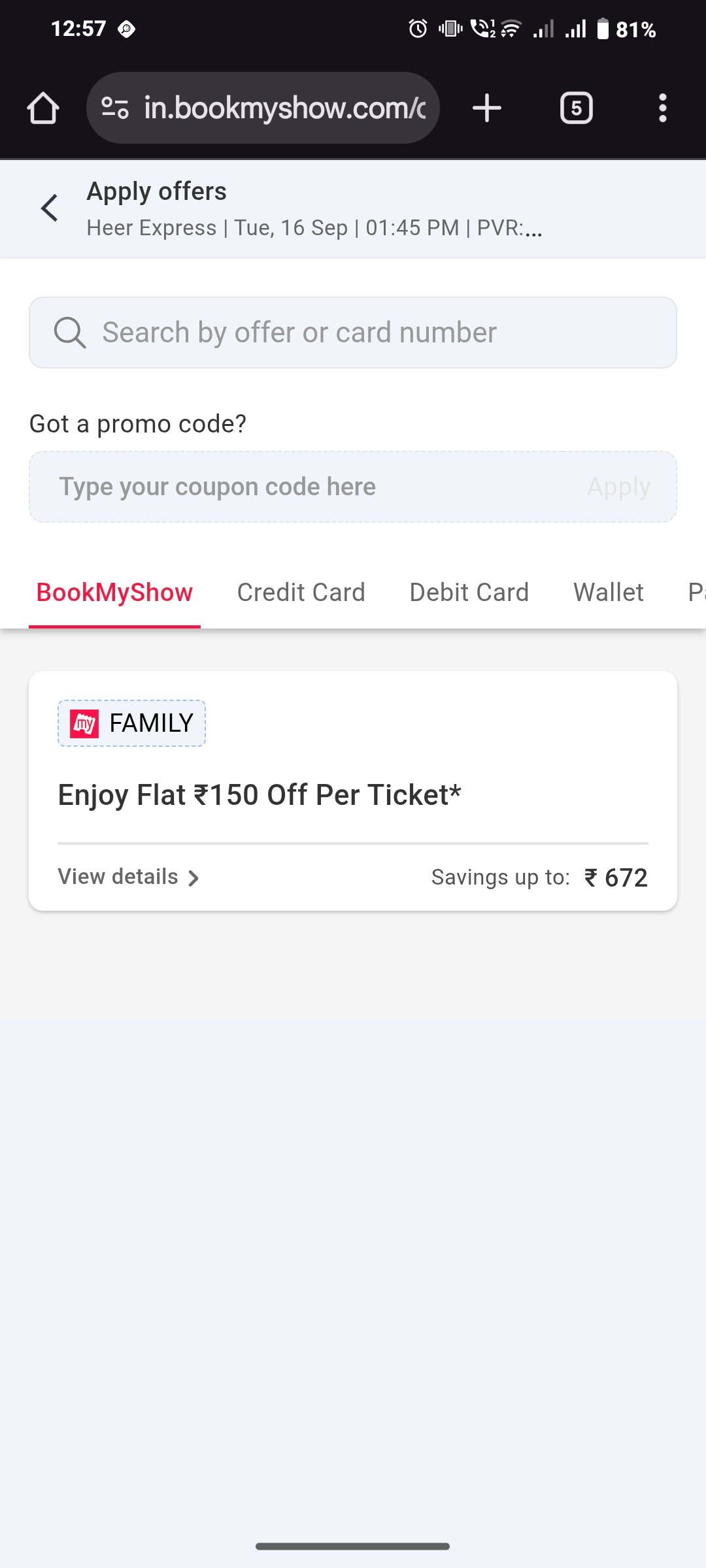This screenshot has width=706, height=1568.
Task: Tap the magnifier search icon
Action: (x=70, y=333)
